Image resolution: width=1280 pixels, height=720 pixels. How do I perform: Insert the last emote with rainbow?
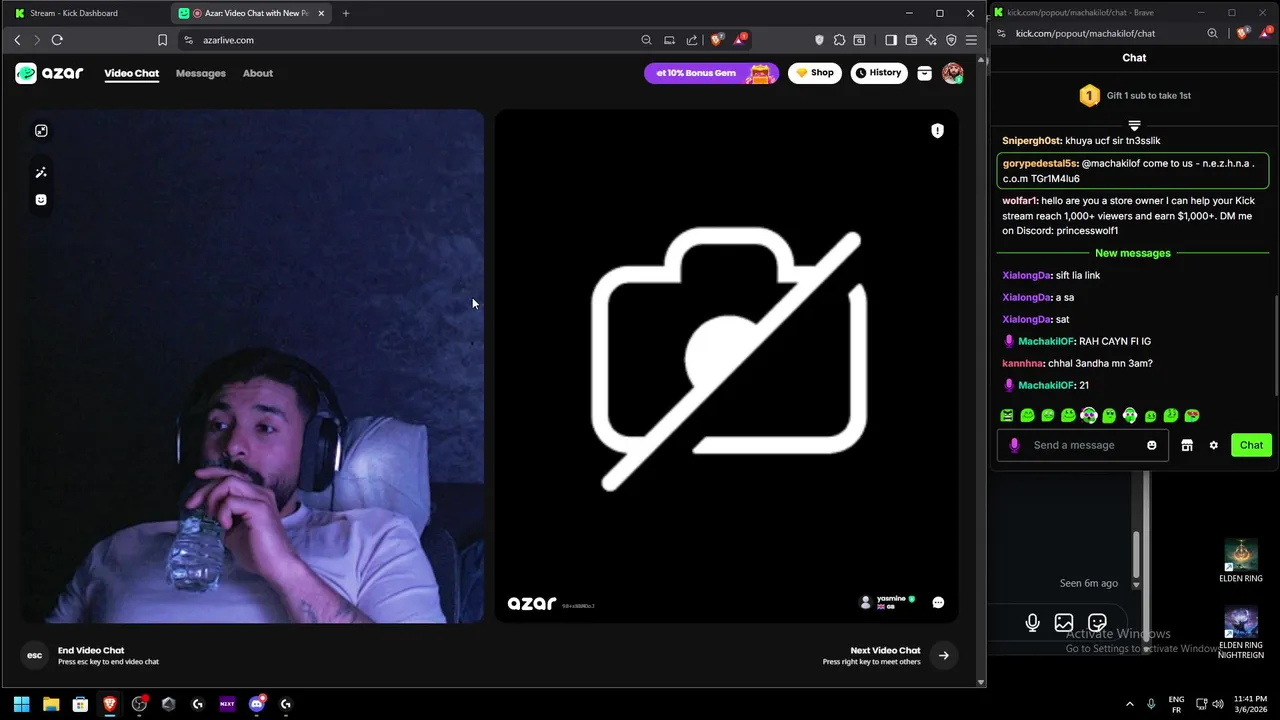pos(1192,415)
